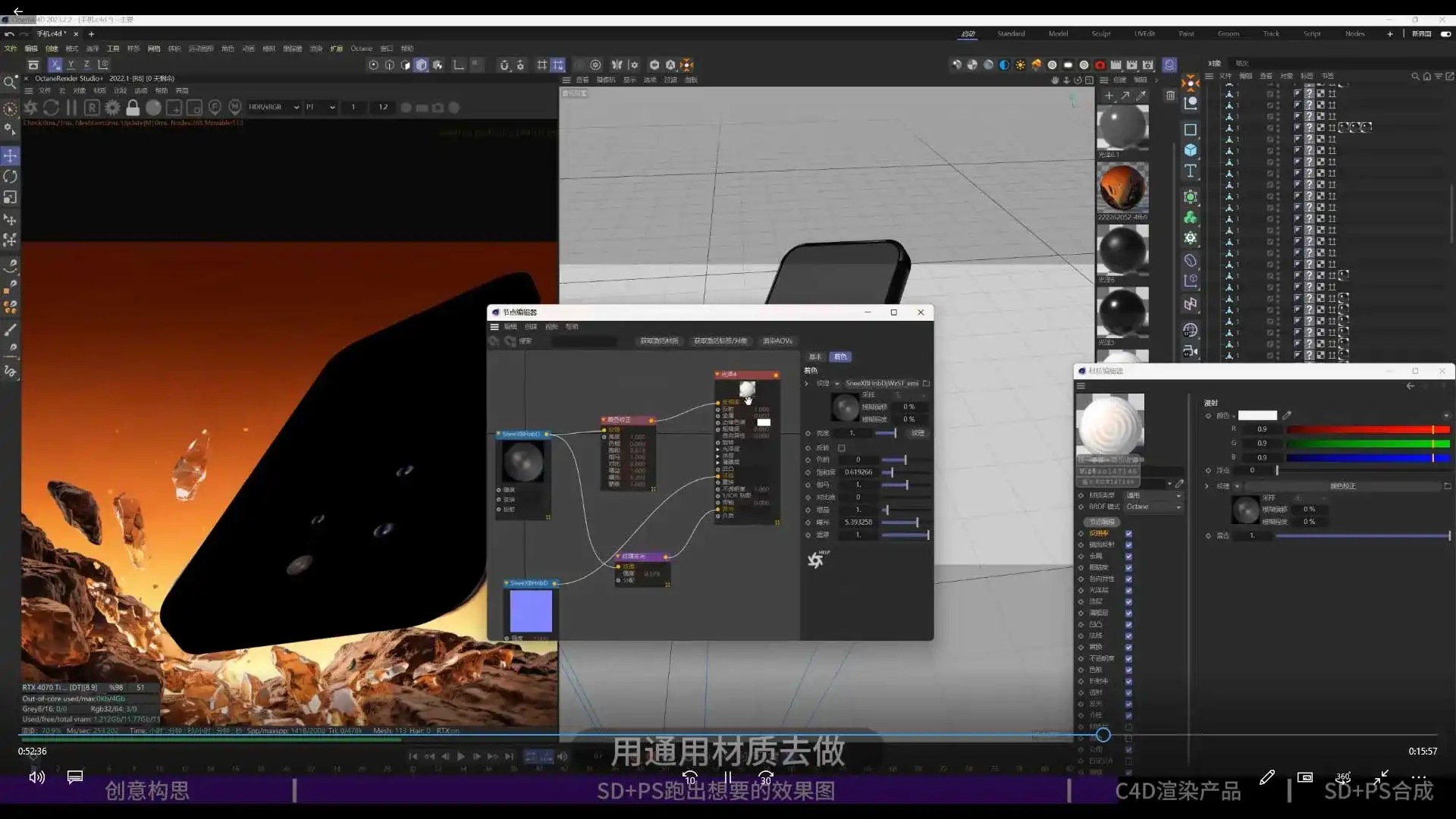Viewport: 1456px width, 819px height.
Task: Open the Octane menu in menu bar
Action: (362, 48)
